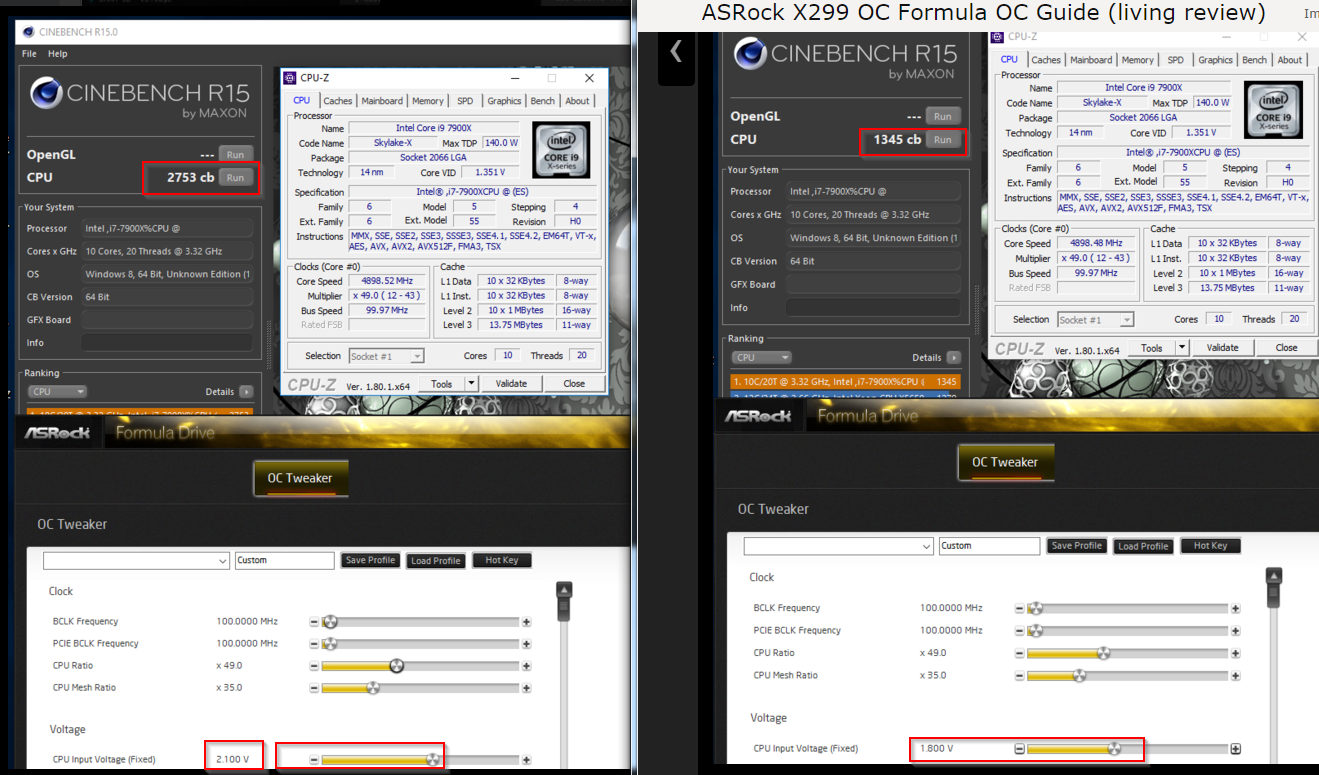Image resolution: width=1319 pixels, height=775 pixels.
Task: Click BCLK Frequency minus icon in left Formula Drive
Action: pos(314,622)
